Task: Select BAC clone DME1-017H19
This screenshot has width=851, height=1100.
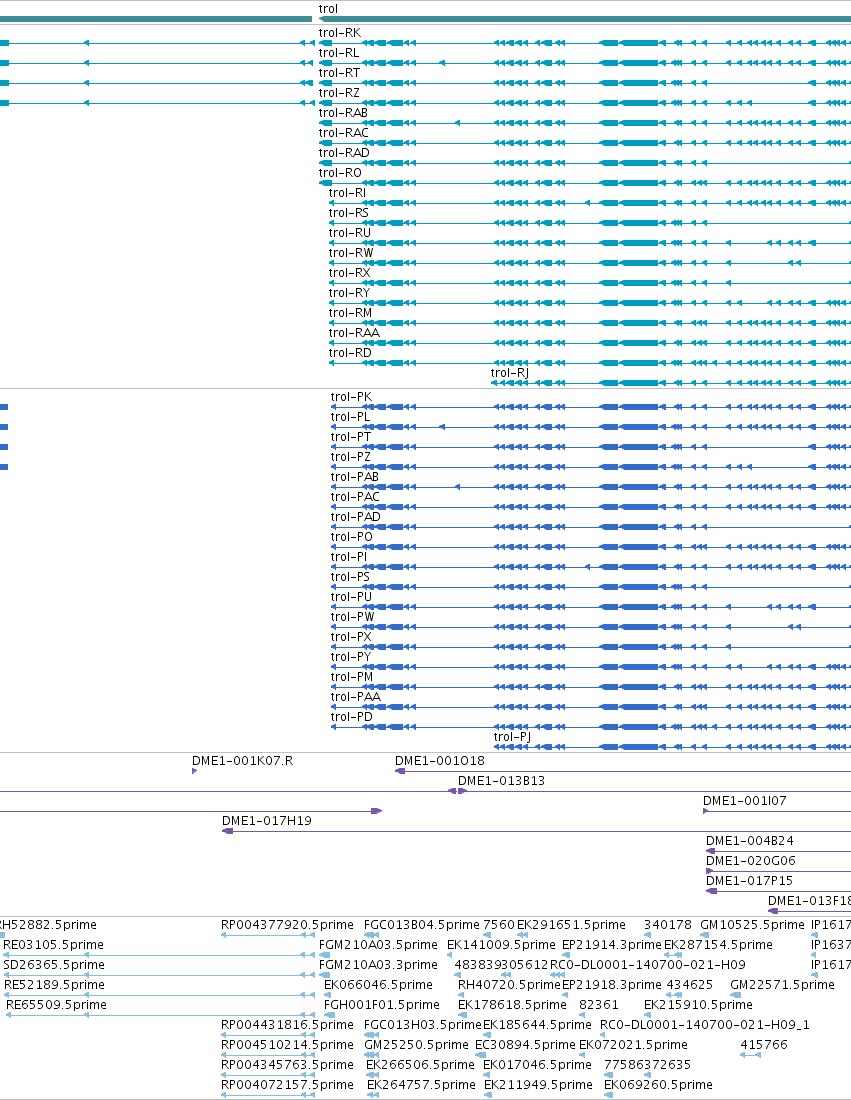Action: (x=267, y=821)
